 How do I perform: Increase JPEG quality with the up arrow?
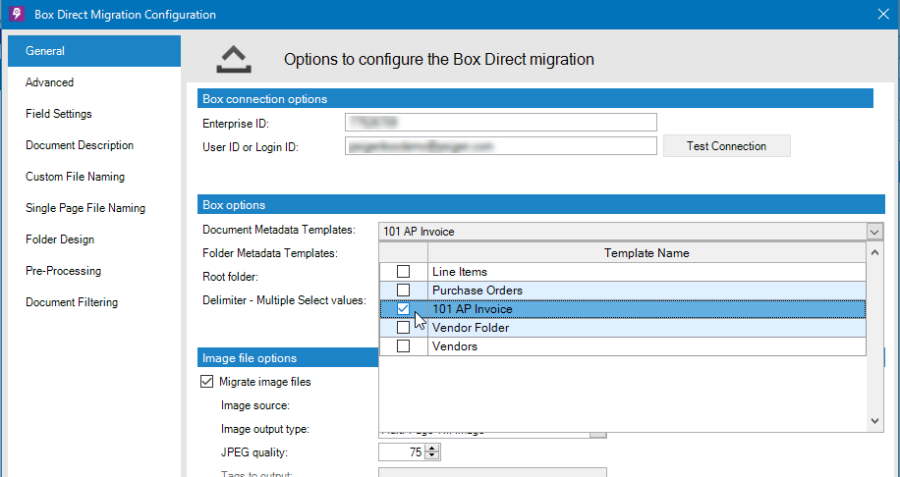tap(432, 448)
